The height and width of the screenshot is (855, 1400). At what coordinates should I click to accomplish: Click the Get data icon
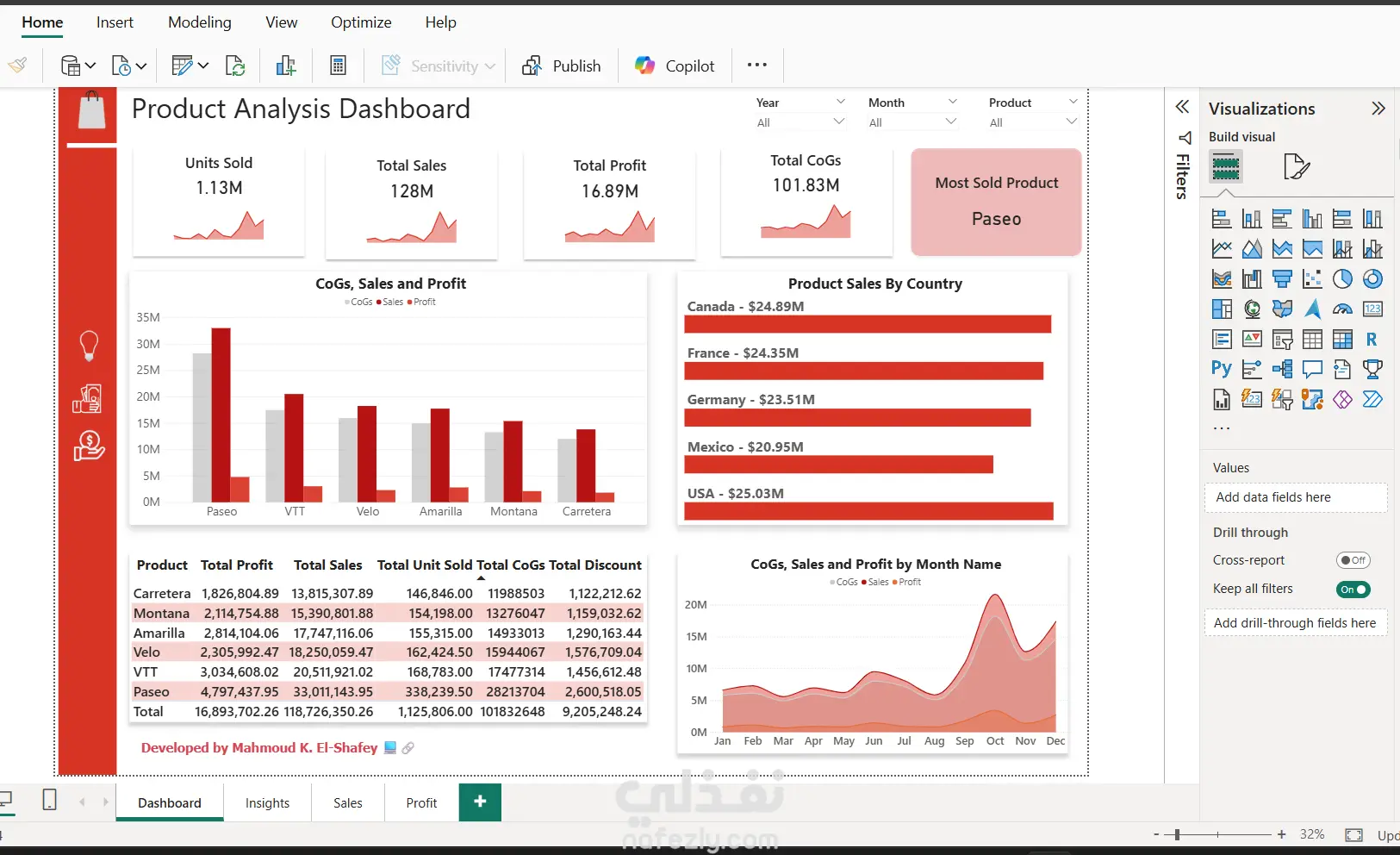click(71, 66)
